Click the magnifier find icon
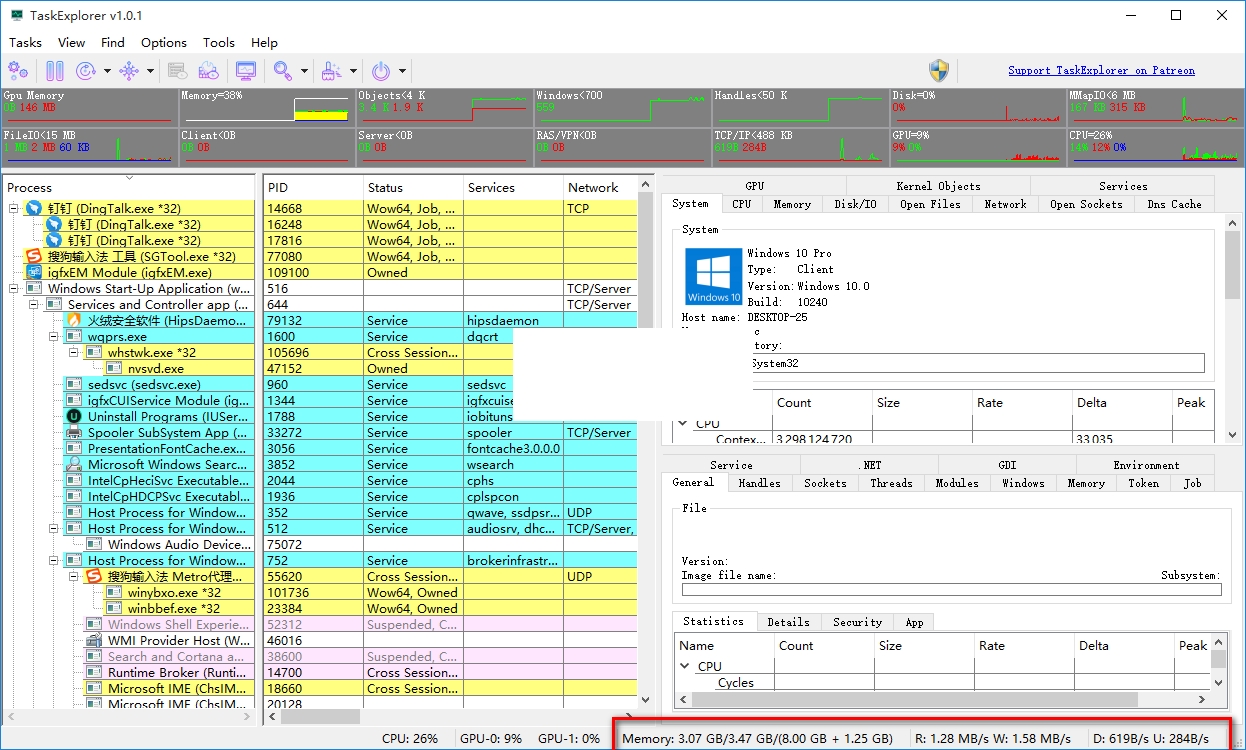 [283, 71]
